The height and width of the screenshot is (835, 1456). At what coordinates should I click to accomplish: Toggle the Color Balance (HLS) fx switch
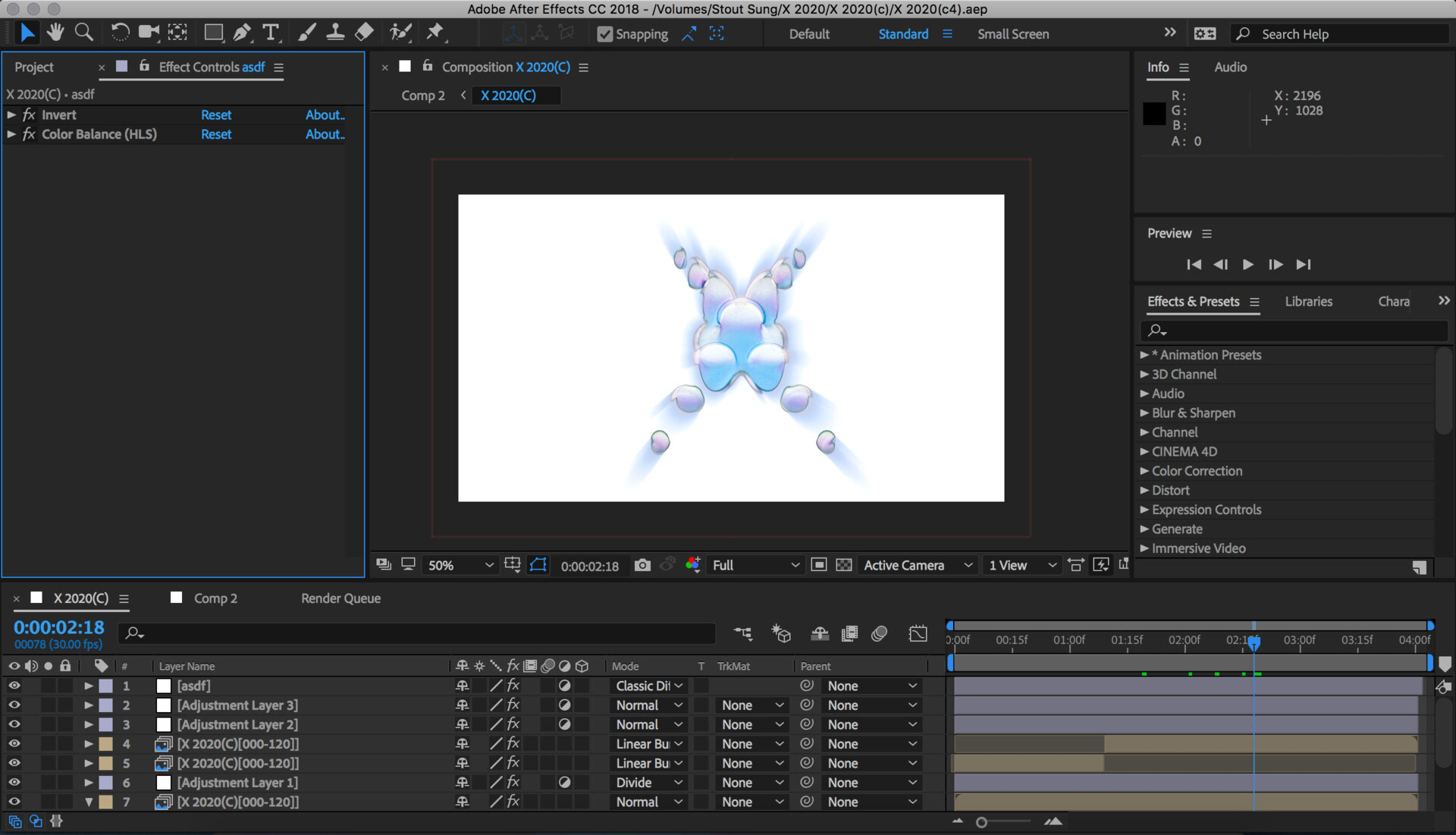tap(29, 134)
